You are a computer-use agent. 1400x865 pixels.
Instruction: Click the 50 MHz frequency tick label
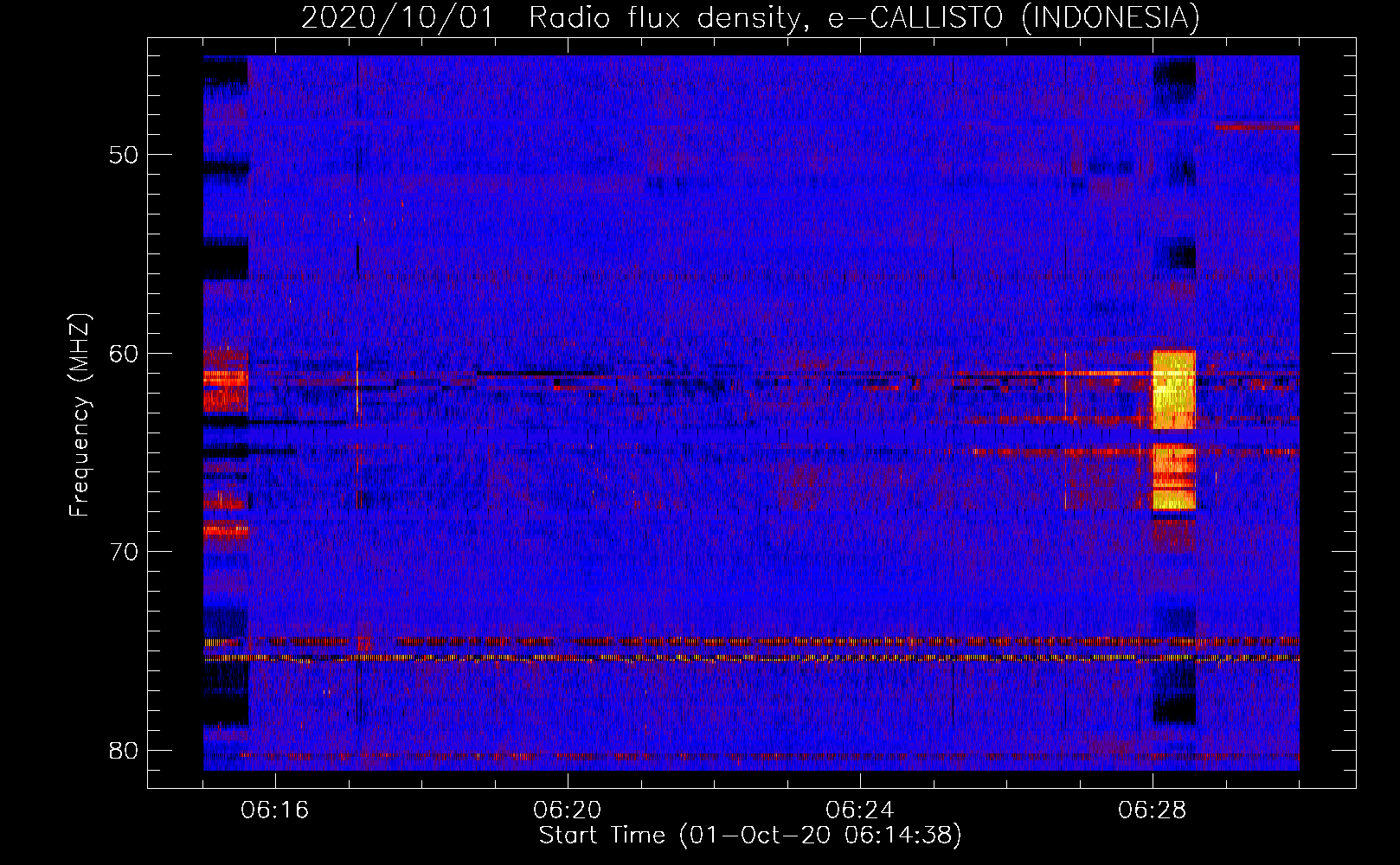(124, 155)
